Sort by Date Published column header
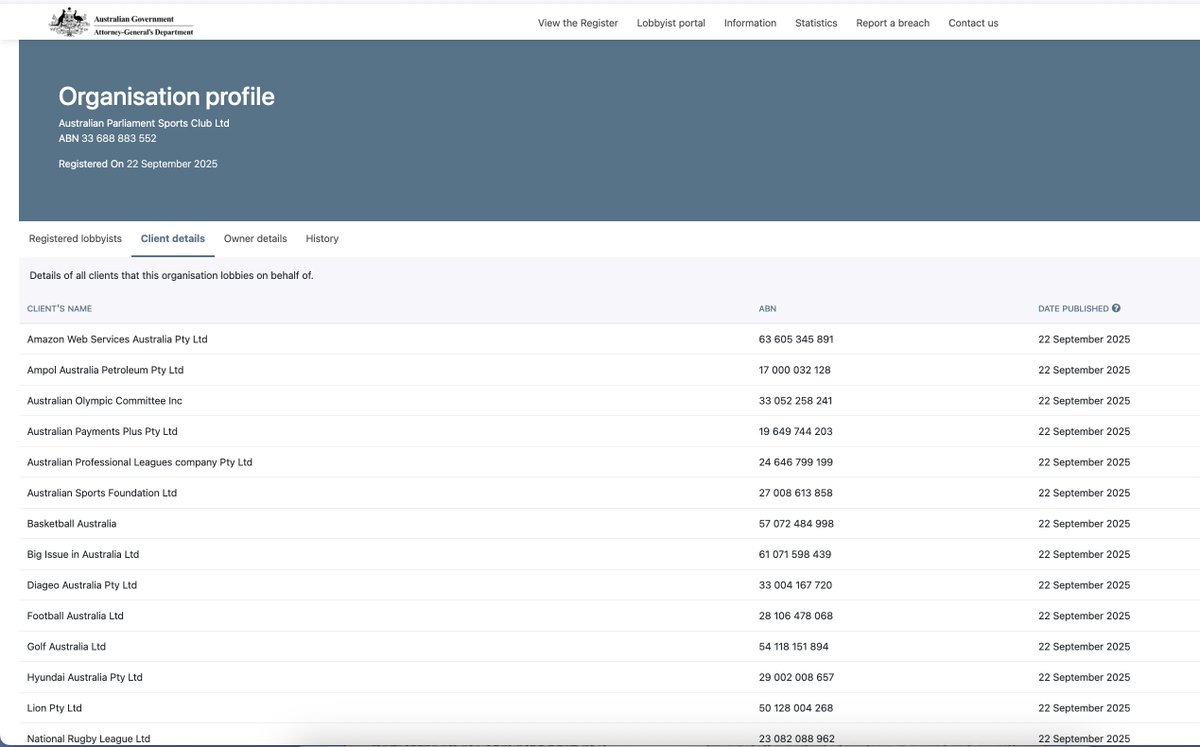Viewport: 1200px width, 747px height. click(1073, 309)
